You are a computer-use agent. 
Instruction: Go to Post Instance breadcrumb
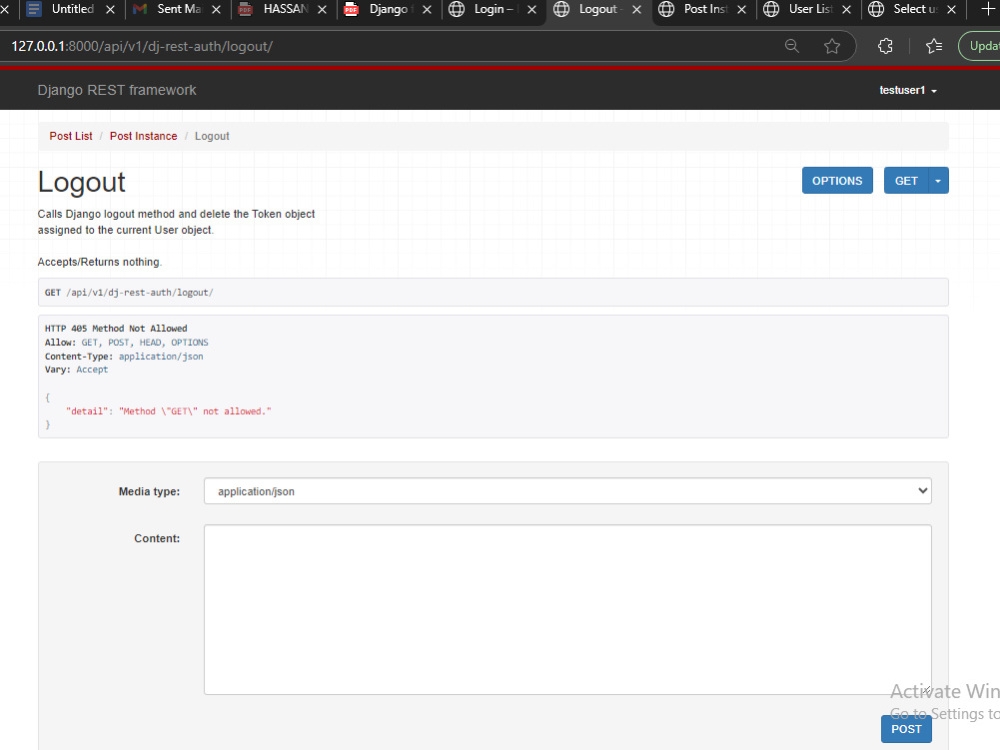tap(143, 136)
